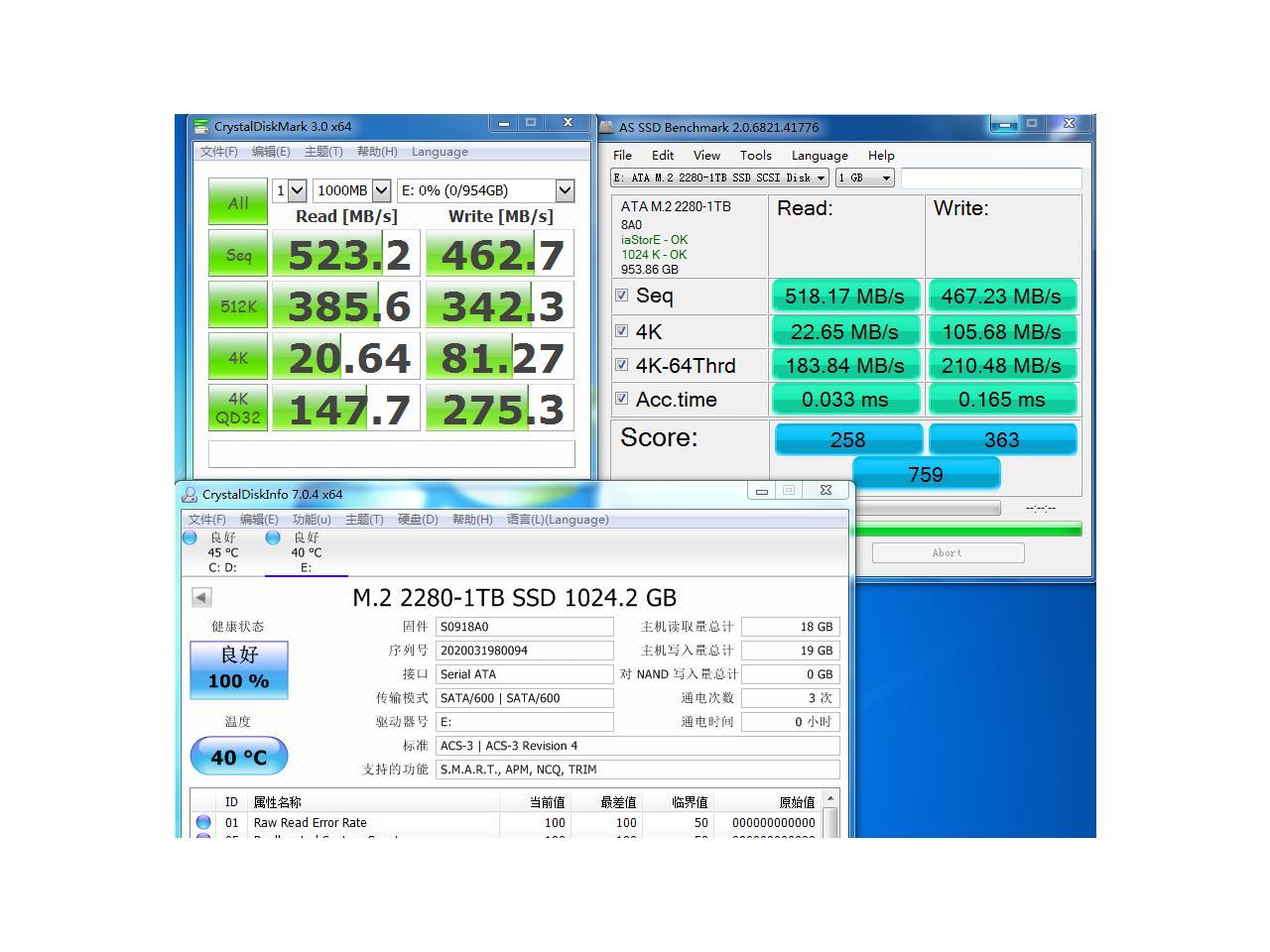Run the 4K test in CrystalDiskMark
1270x952 pixels.
[x=238, y=358]
